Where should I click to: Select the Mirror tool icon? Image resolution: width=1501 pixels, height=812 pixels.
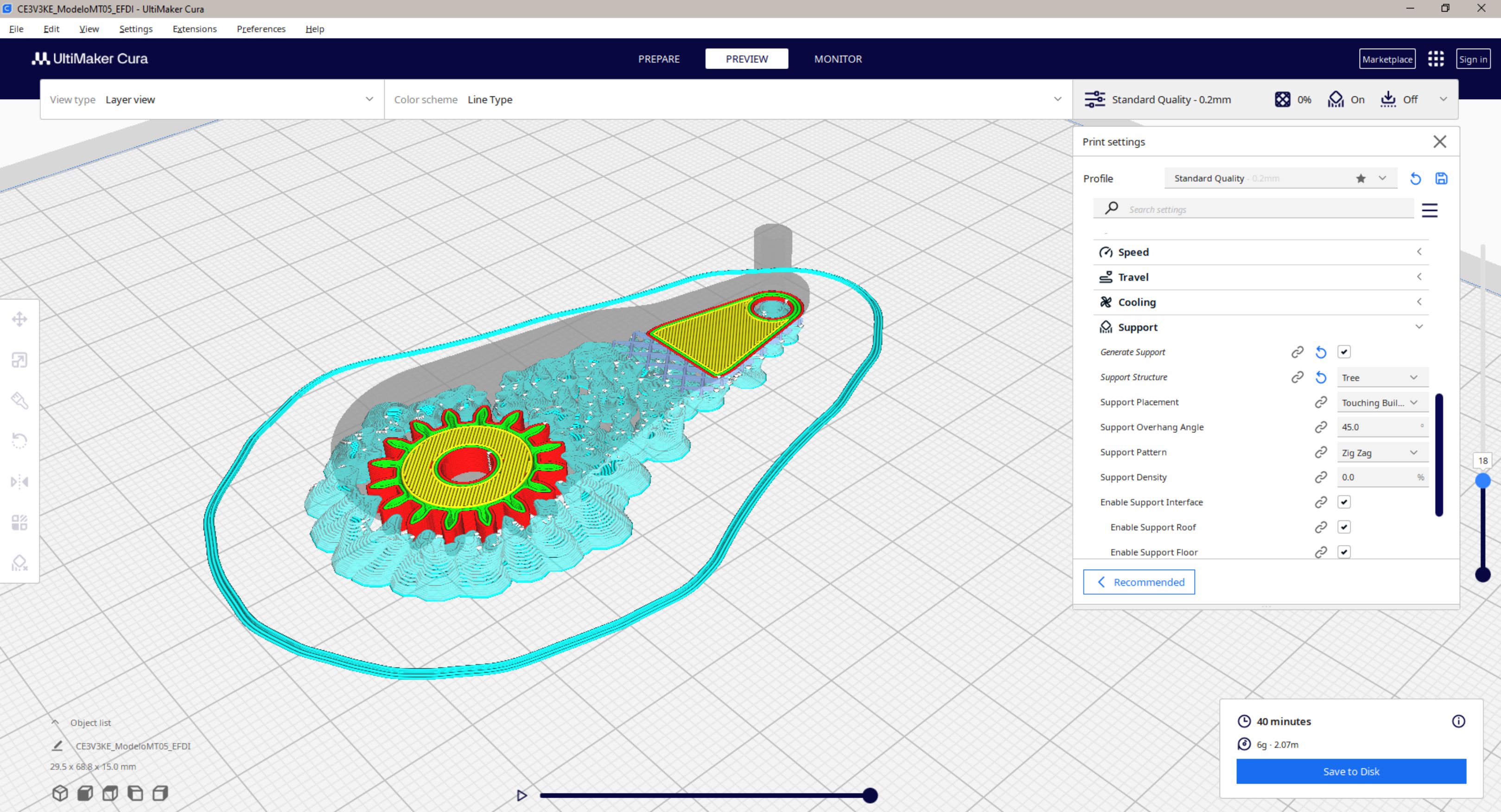(19, 482)
